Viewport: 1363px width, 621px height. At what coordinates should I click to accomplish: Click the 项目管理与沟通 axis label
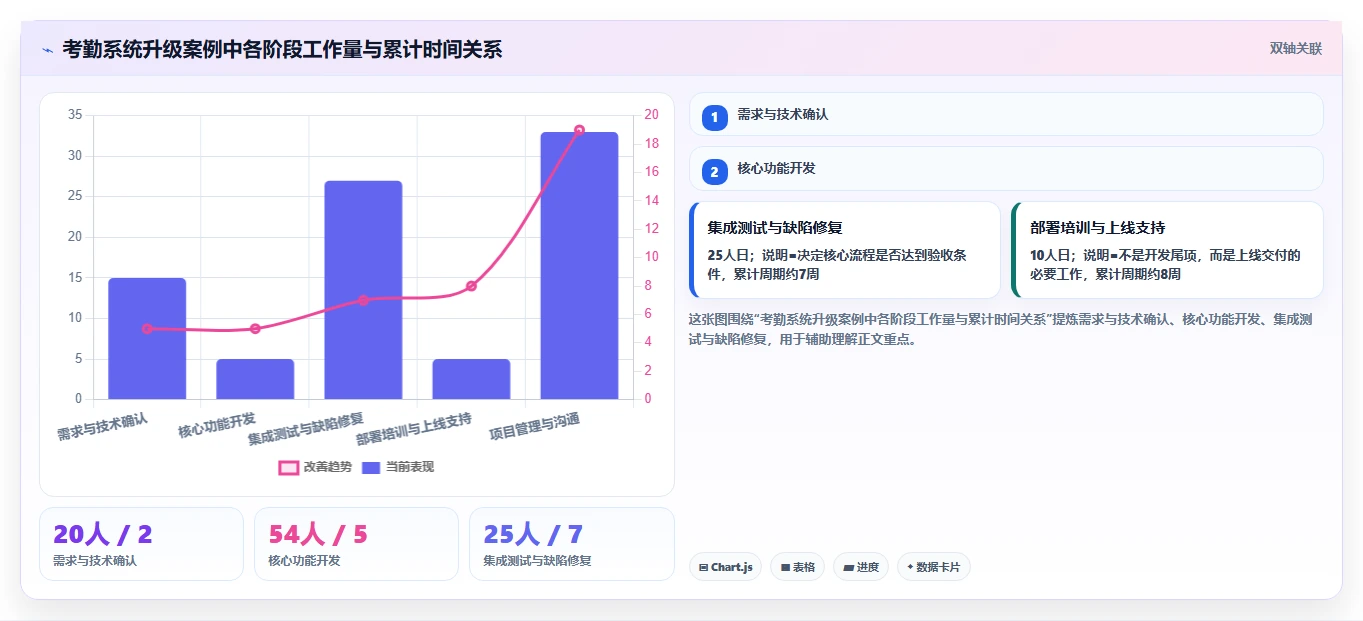tap(534, 427)
